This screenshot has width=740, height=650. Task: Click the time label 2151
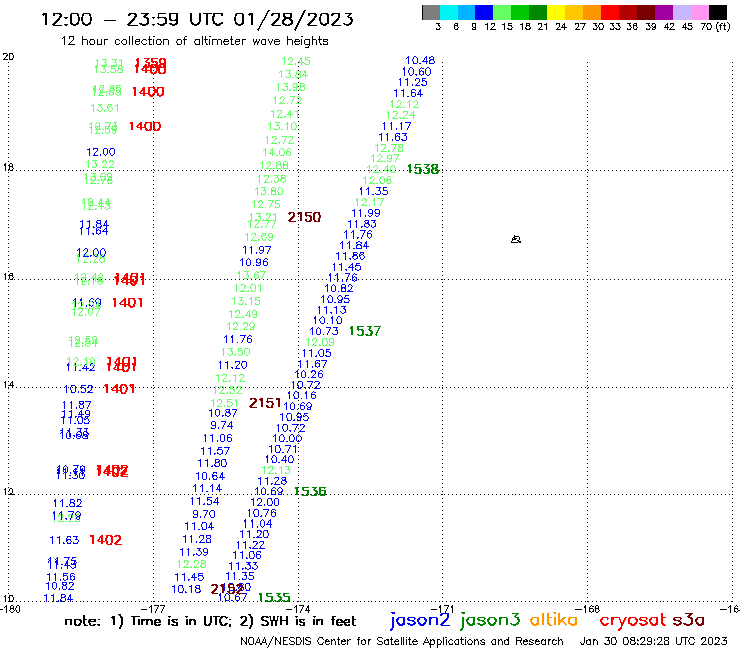(x=265, y=403)
